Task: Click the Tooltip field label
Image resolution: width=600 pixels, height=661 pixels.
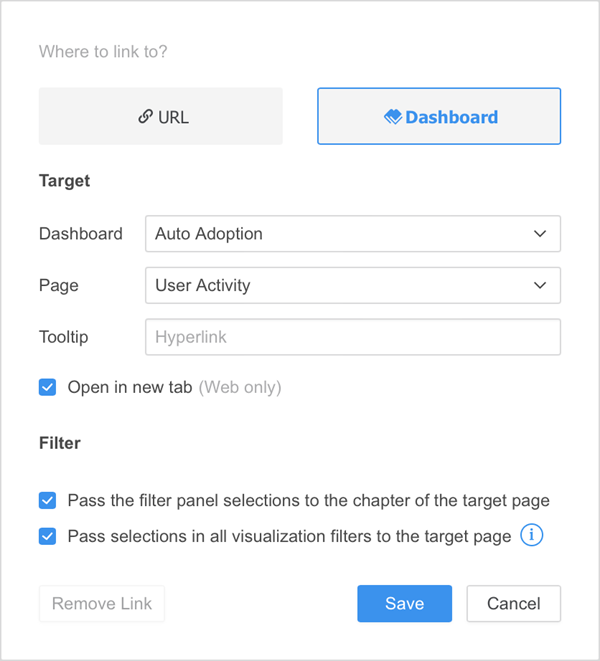Action: [x=64, y=338]
